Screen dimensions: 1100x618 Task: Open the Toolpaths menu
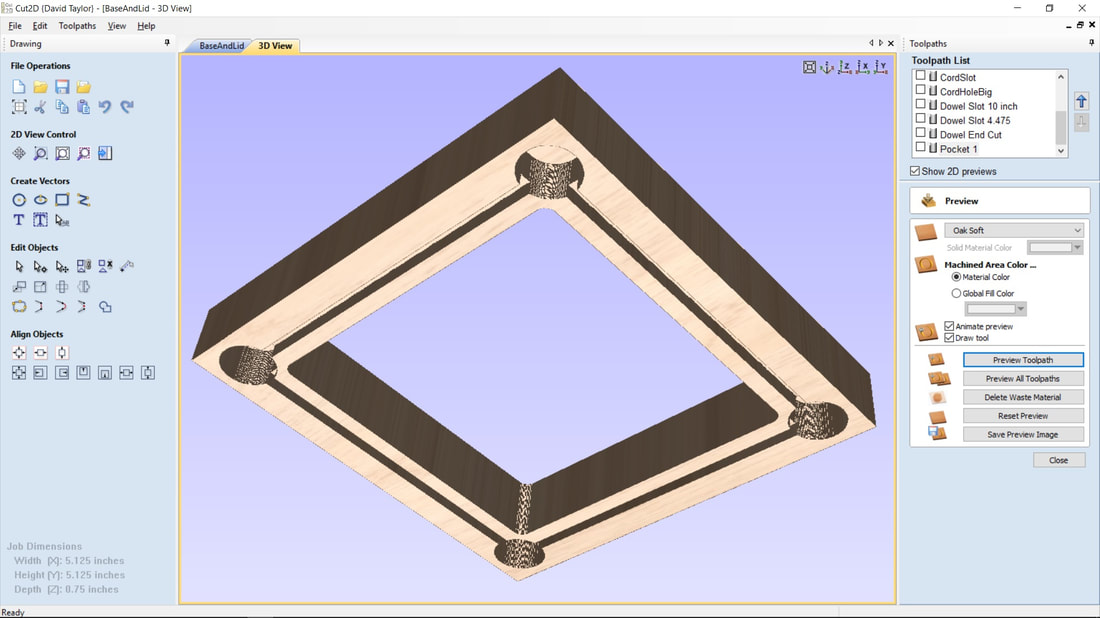coord(77,26)
